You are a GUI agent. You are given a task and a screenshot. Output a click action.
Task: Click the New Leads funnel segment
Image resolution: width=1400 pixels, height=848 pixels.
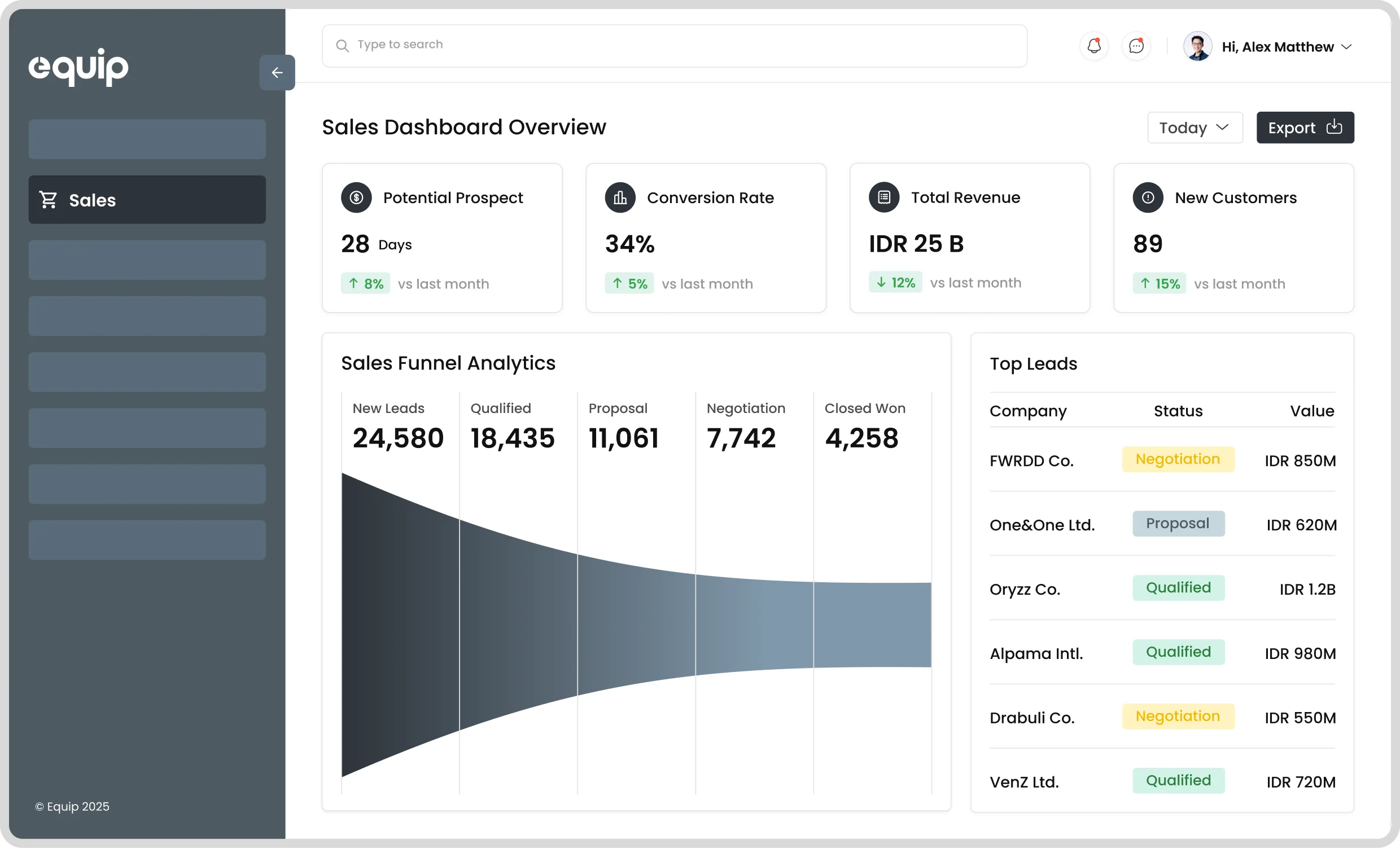click(x=400, y=625)
